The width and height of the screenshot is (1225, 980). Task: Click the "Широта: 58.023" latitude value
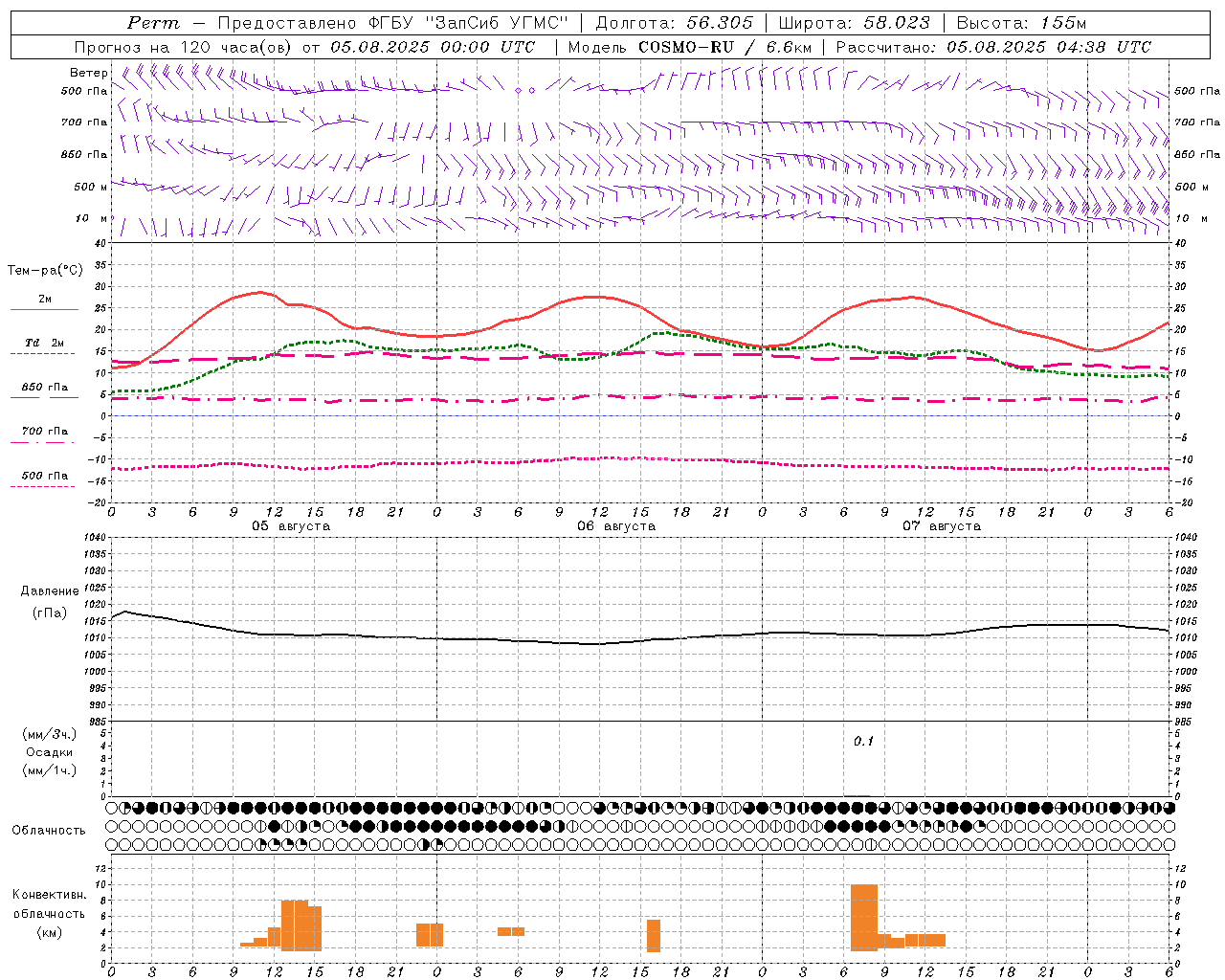[855, 23]
